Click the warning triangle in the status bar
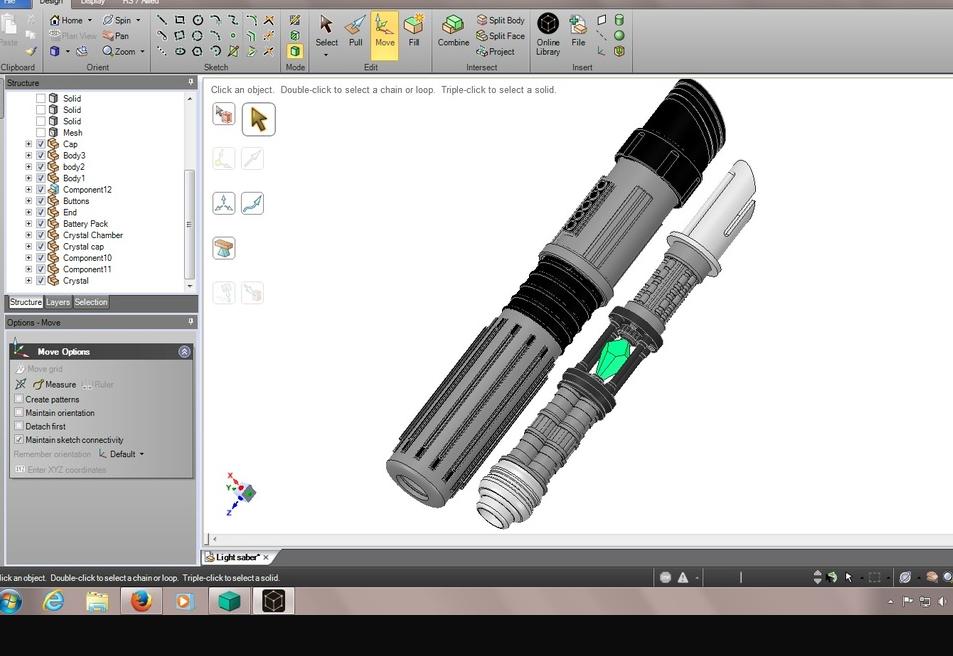Viewport: 953px width, 656px height. pyautogui.click(x=683, y=578)
